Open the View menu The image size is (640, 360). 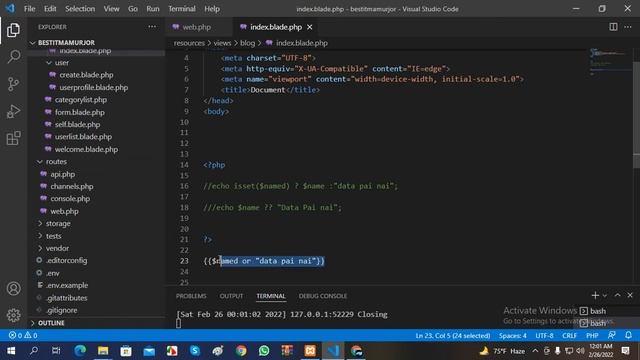(111, 9)
